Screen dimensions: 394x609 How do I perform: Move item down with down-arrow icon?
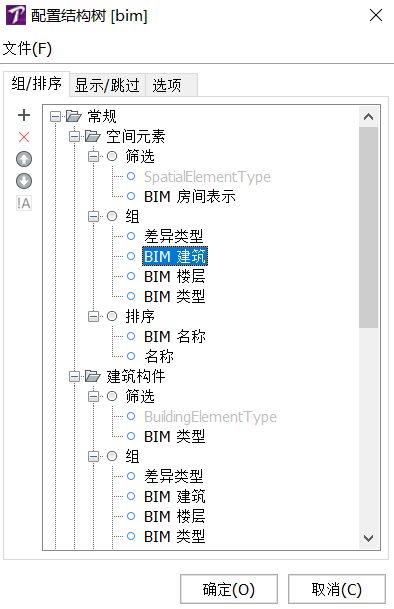pos(24,181)
